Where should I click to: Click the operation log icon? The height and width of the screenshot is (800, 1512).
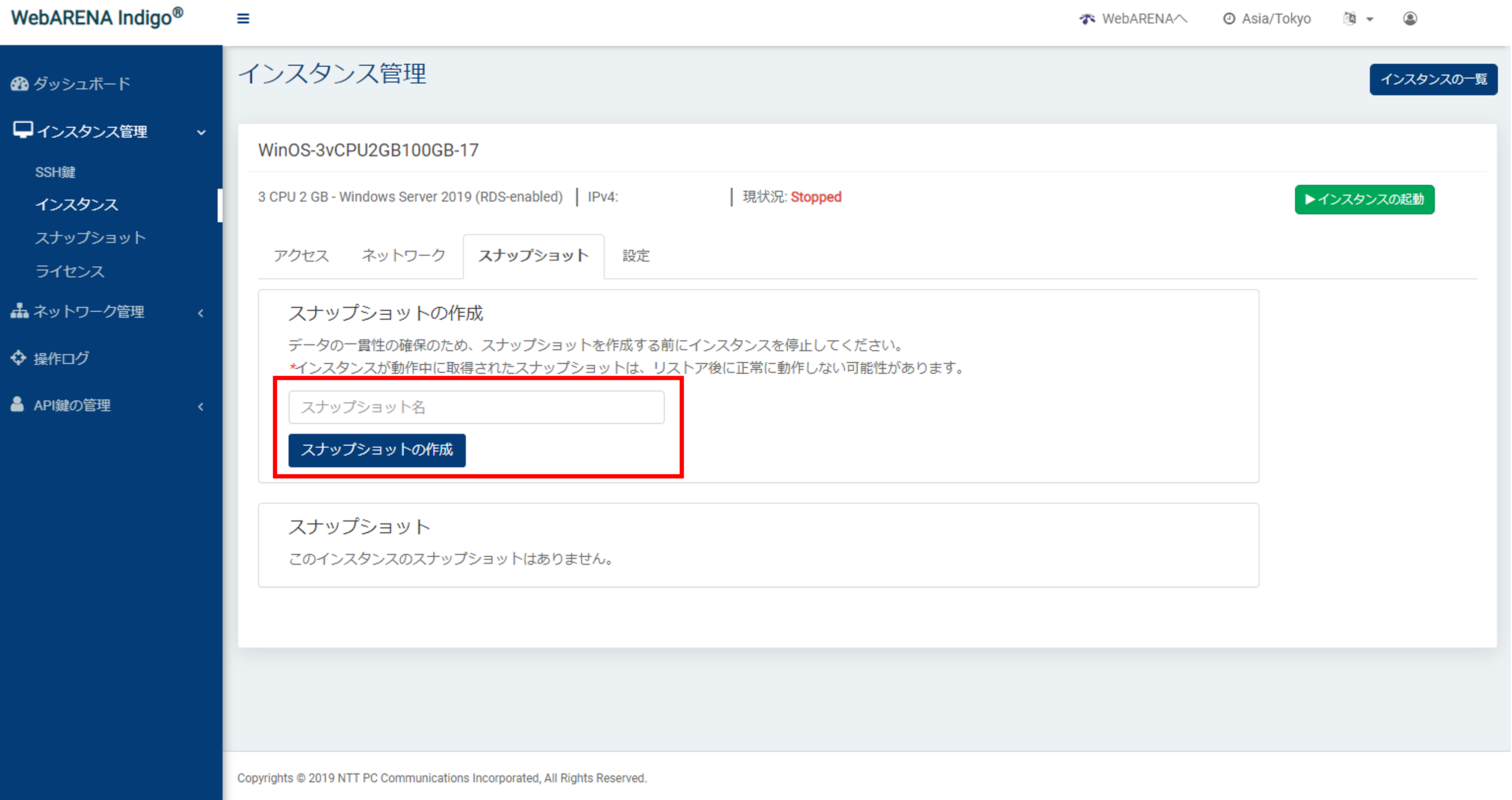[19, 357]
